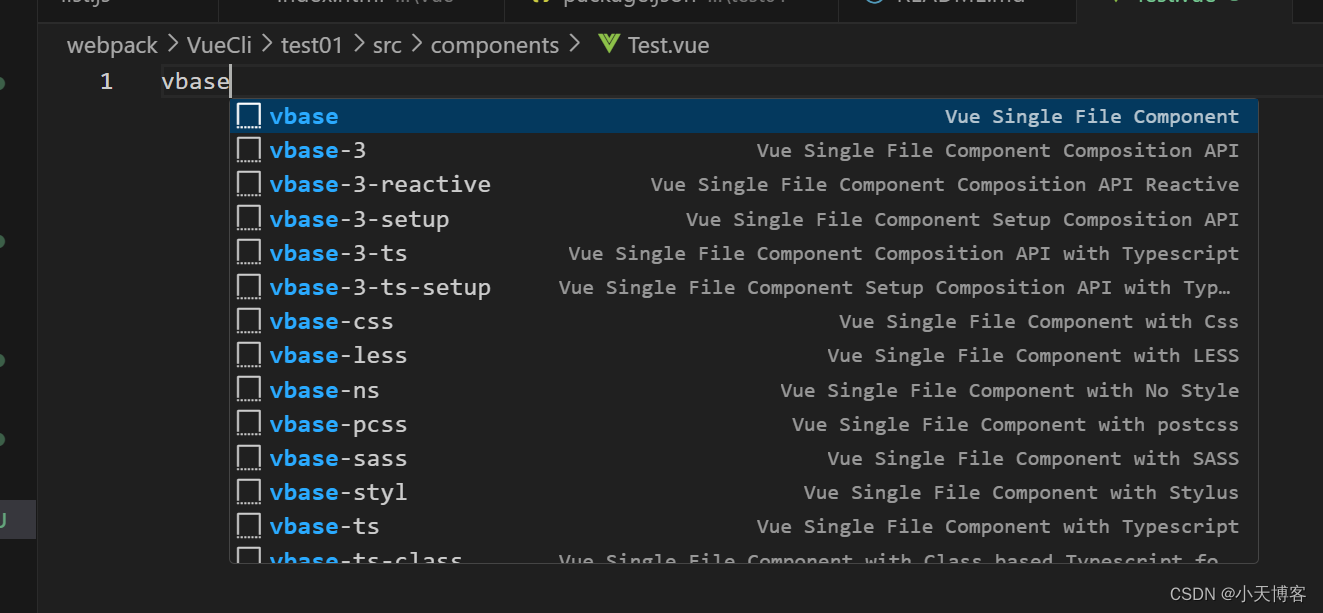The image size is (1323, 613).
Task: Click the snippet icon beside vbase-styl
Action: tap(248, 492)
